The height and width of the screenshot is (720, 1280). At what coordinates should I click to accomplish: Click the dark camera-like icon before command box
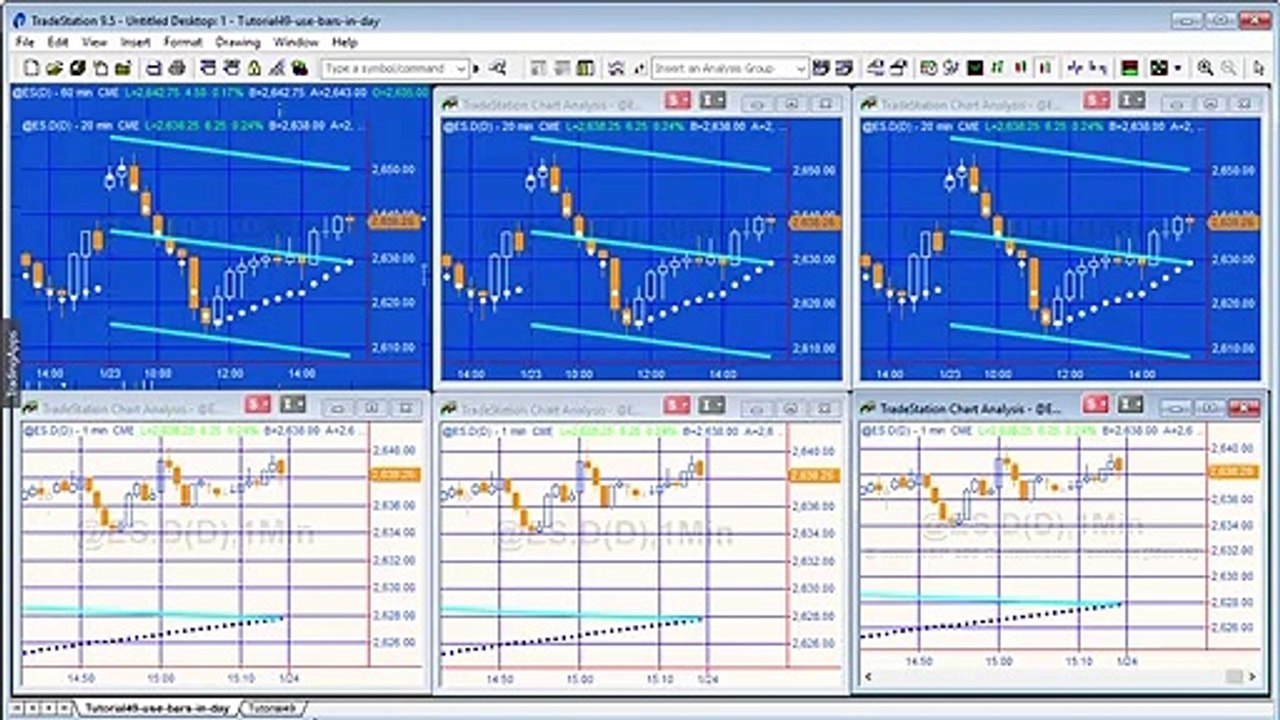(x=299, y=68)
